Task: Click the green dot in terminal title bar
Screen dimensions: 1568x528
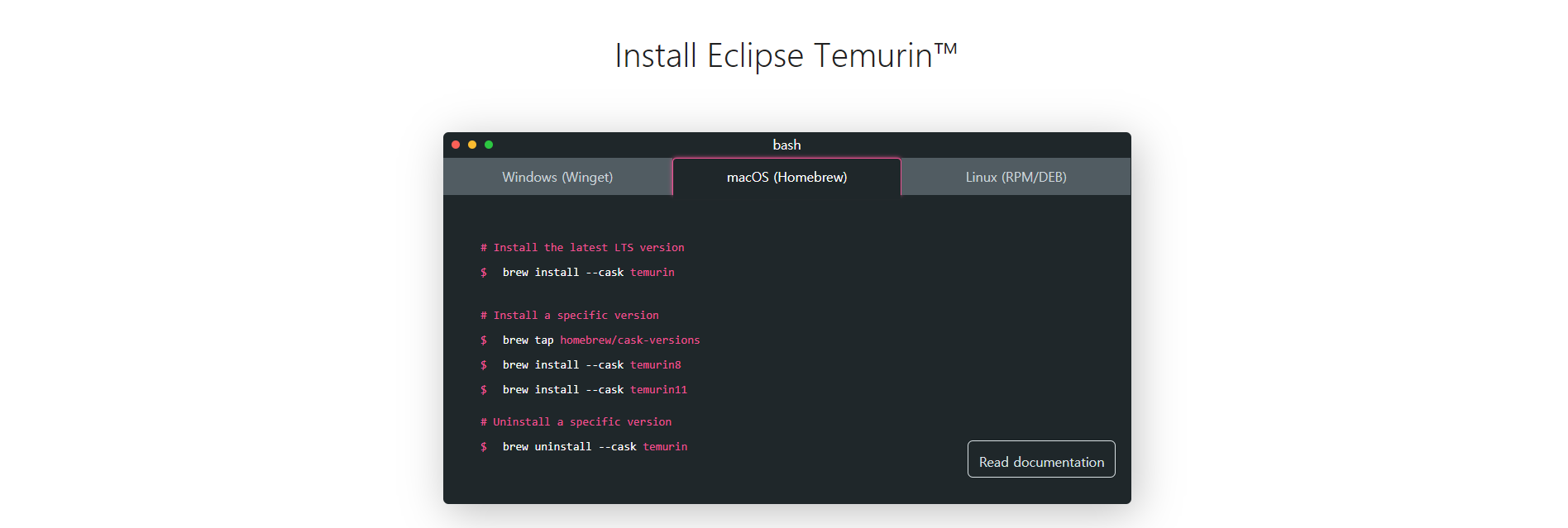Action: [x=489, y=145]
